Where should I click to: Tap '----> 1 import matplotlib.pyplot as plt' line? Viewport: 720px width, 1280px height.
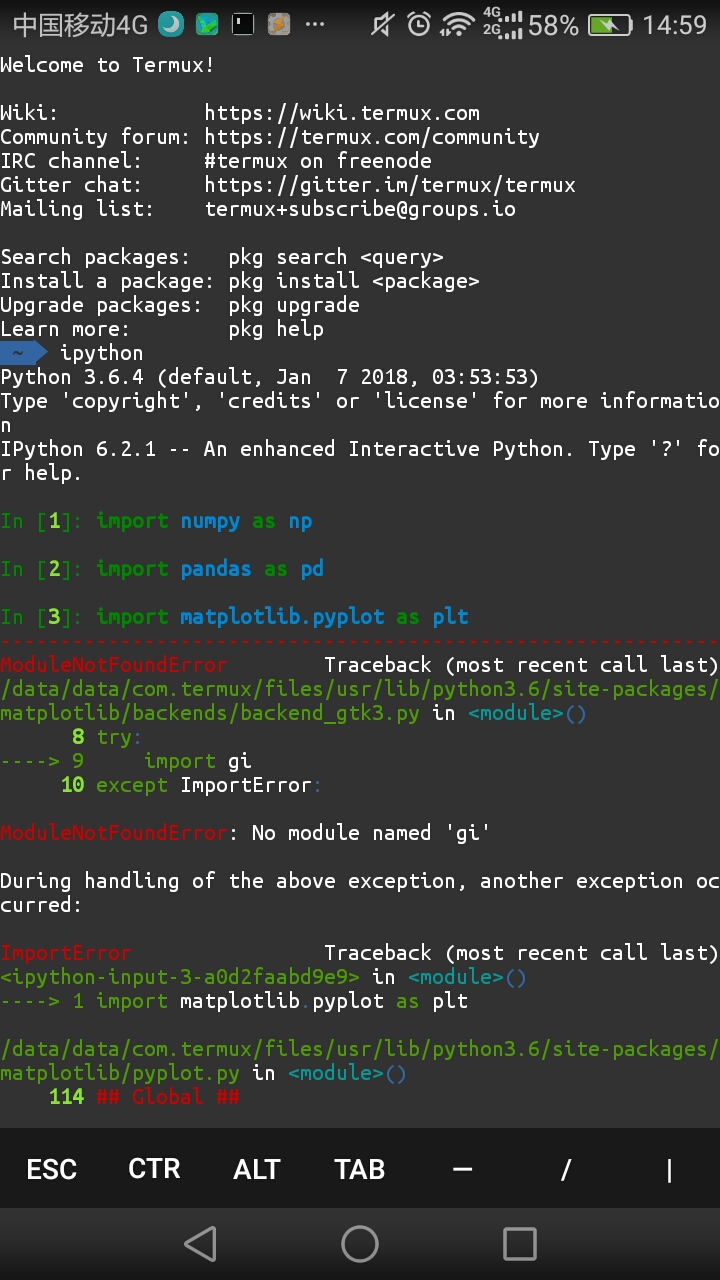234,1001
